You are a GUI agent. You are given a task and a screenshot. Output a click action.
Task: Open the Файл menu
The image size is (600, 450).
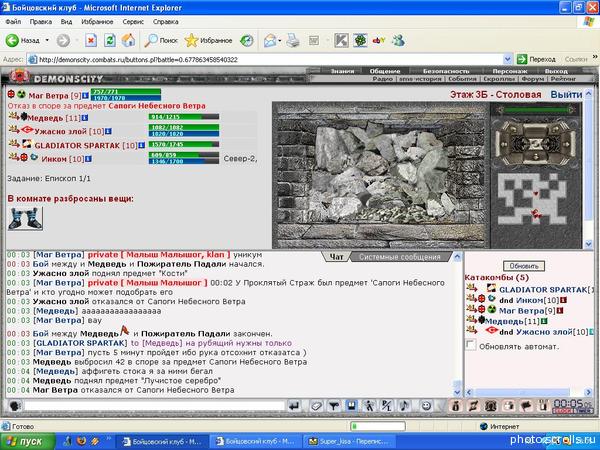coord(13,22)
